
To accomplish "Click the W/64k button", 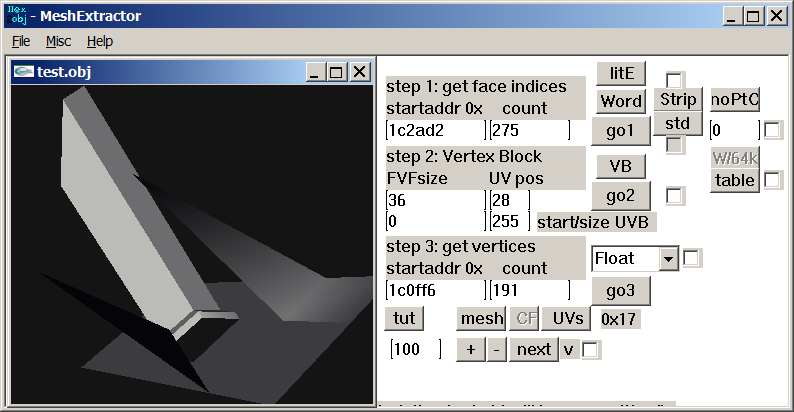I will [735, 158].
